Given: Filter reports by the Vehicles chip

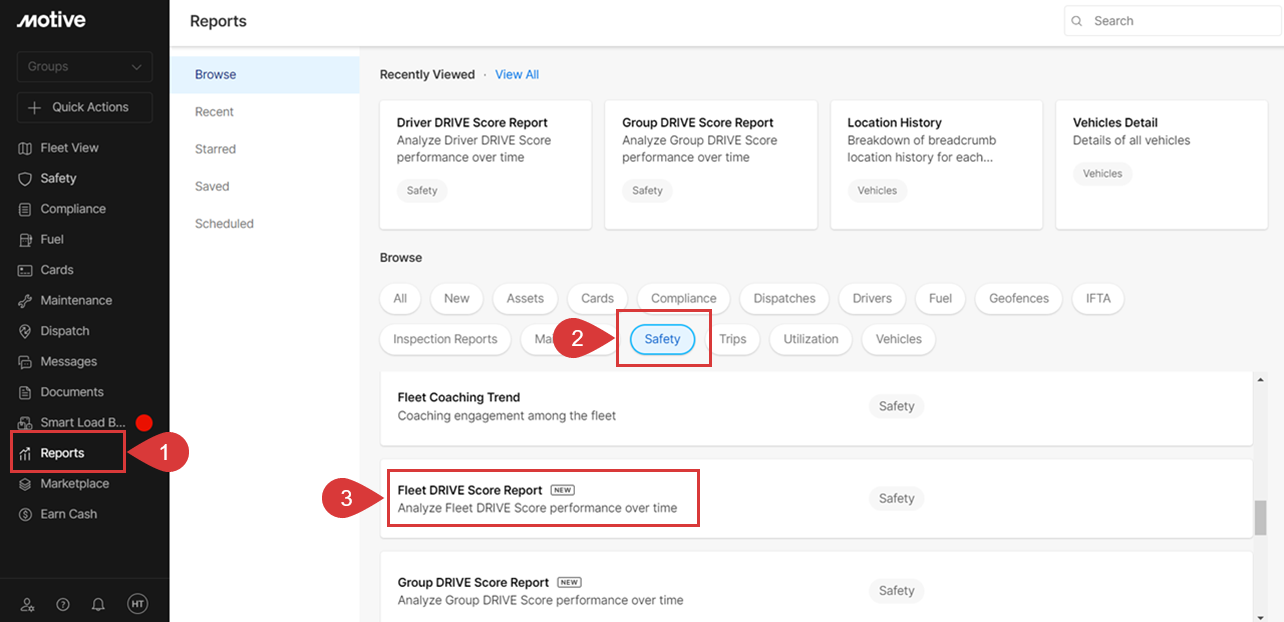Looking at the screenshot, I should (x=899, y=339).
